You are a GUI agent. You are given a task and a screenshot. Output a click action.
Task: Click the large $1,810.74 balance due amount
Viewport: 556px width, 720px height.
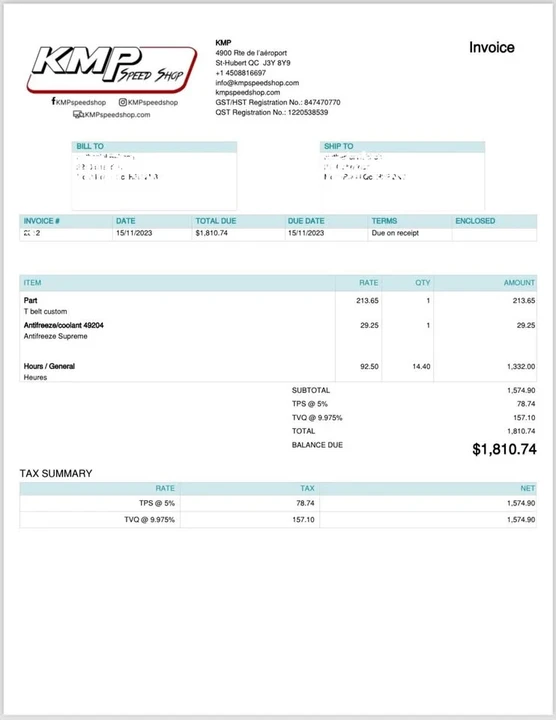tap(504, 449)
